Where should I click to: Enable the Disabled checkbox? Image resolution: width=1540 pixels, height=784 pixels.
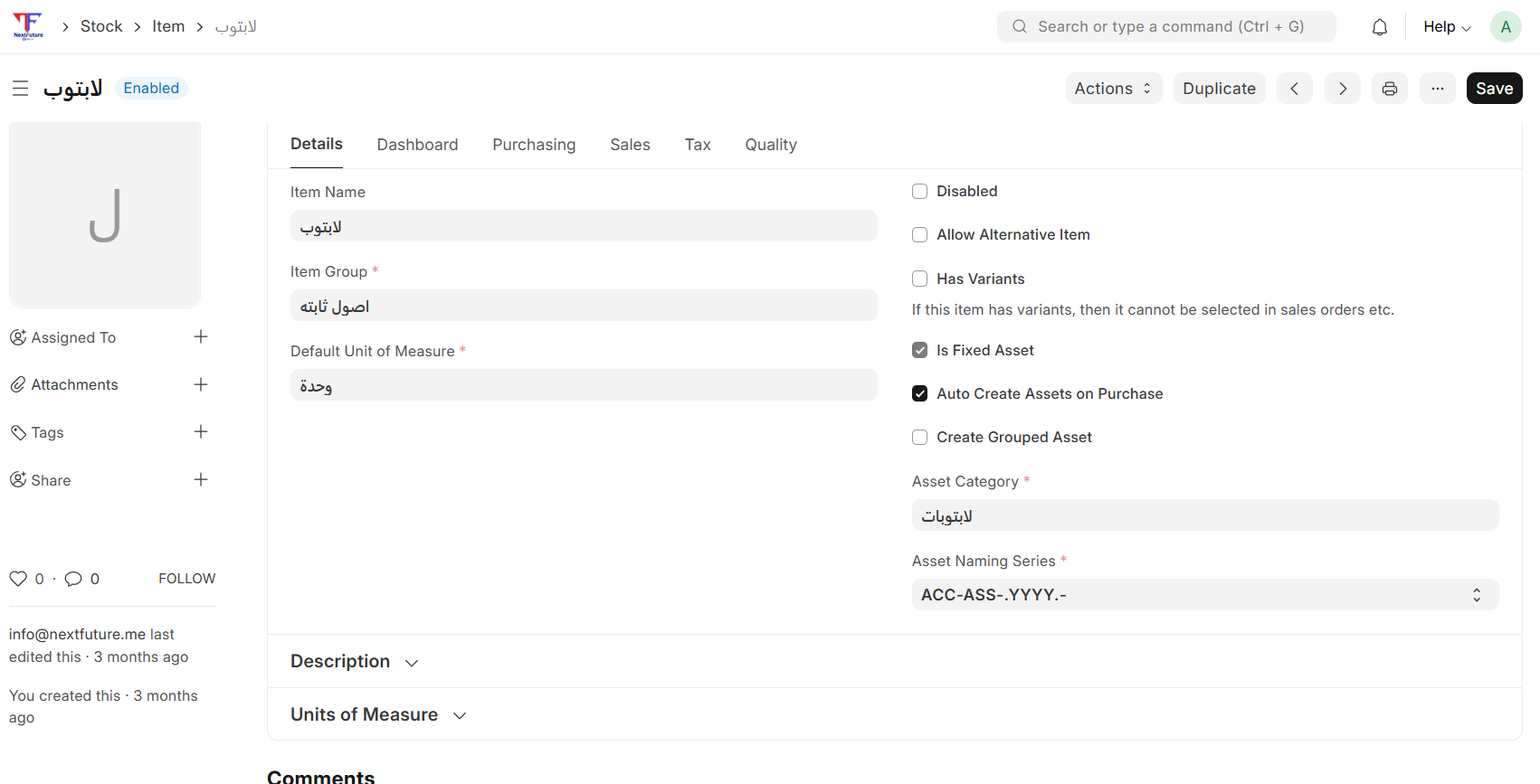(920, 192)
